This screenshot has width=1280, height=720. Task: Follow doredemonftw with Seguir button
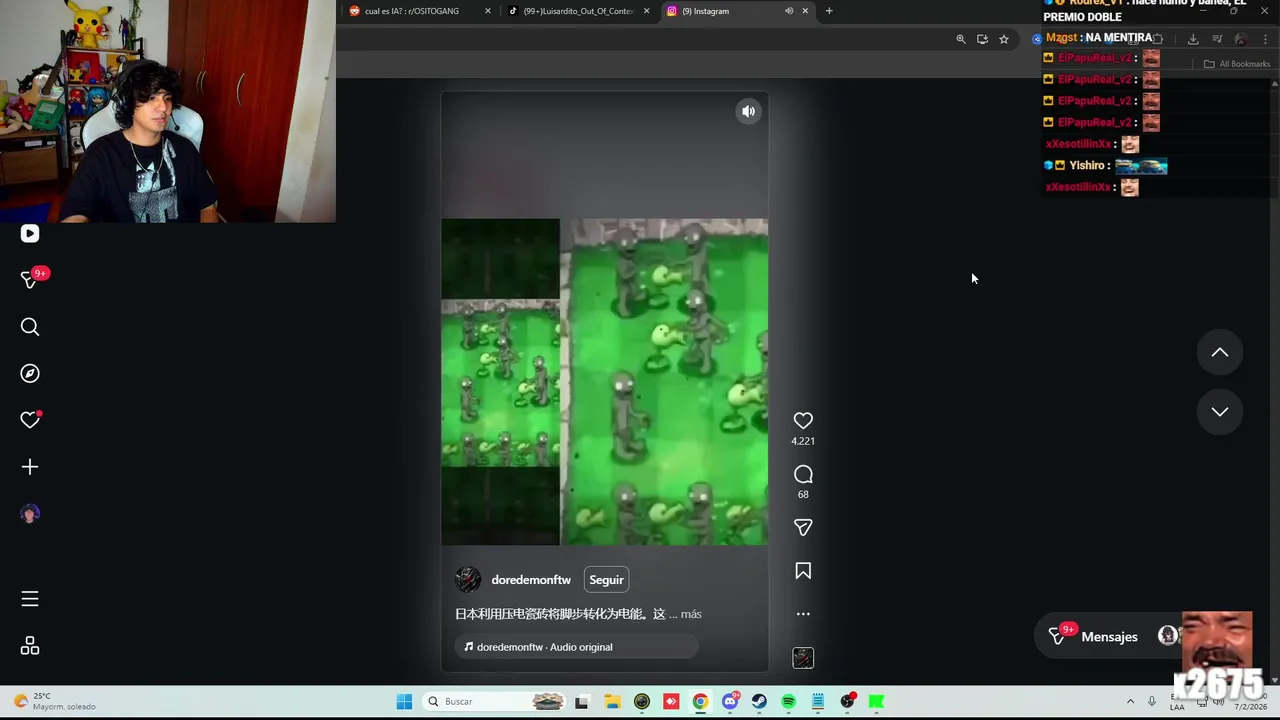coord(606,580)
